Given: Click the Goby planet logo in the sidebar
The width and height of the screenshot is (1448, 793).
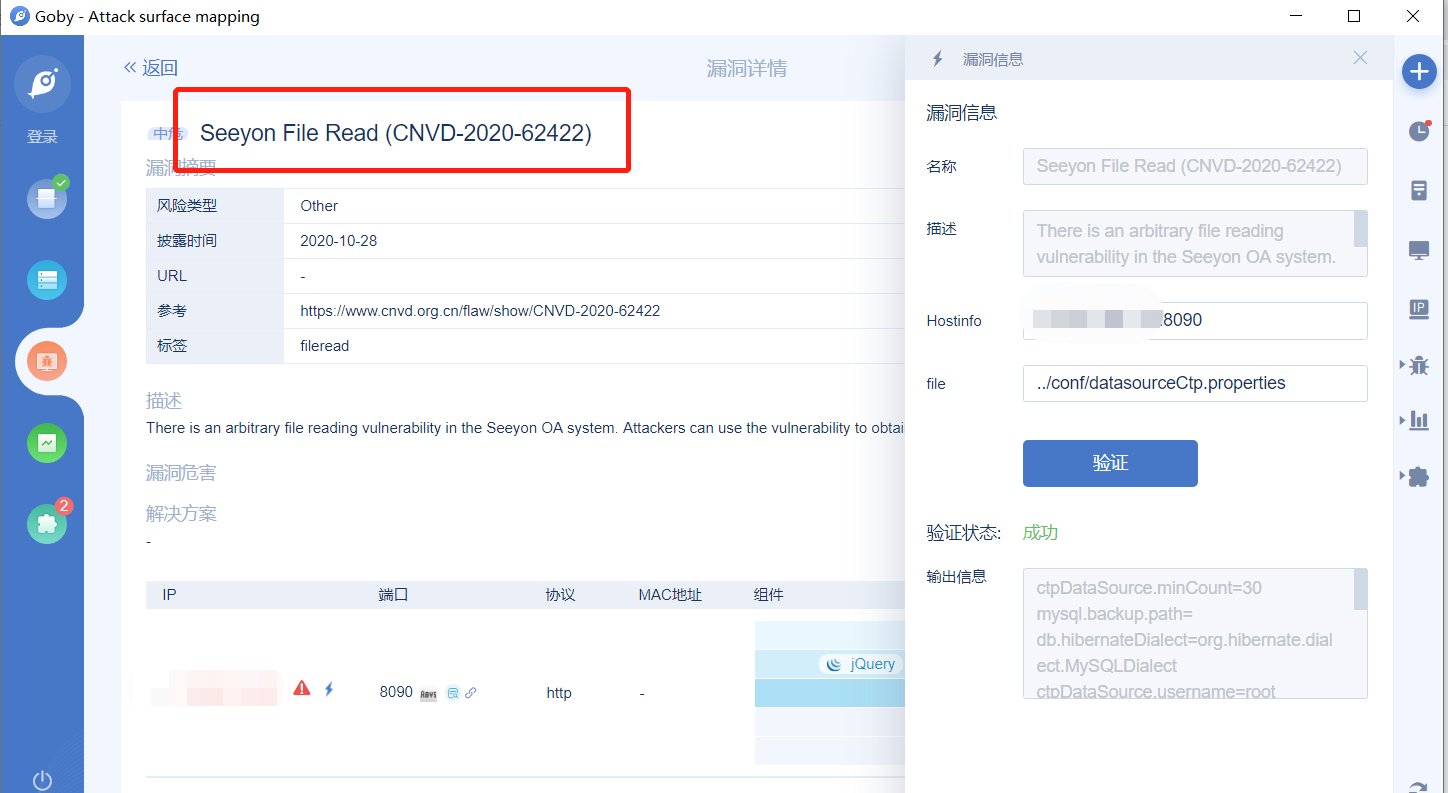Looking at the screenshot, I should [x=42, y=84].
